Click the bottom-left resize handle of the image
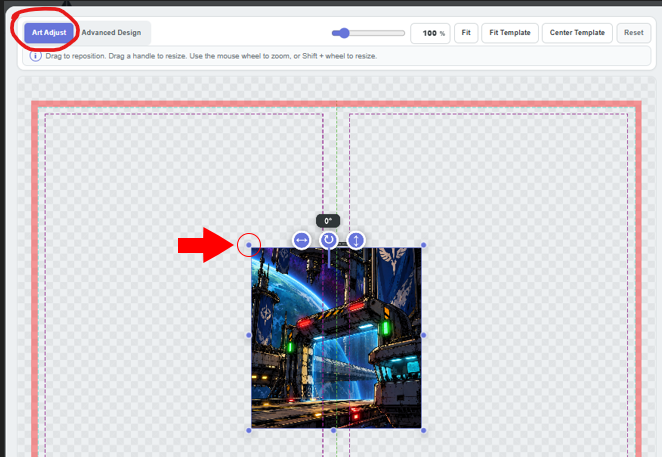The image size is (662, 457). click(x=249, y=430)
